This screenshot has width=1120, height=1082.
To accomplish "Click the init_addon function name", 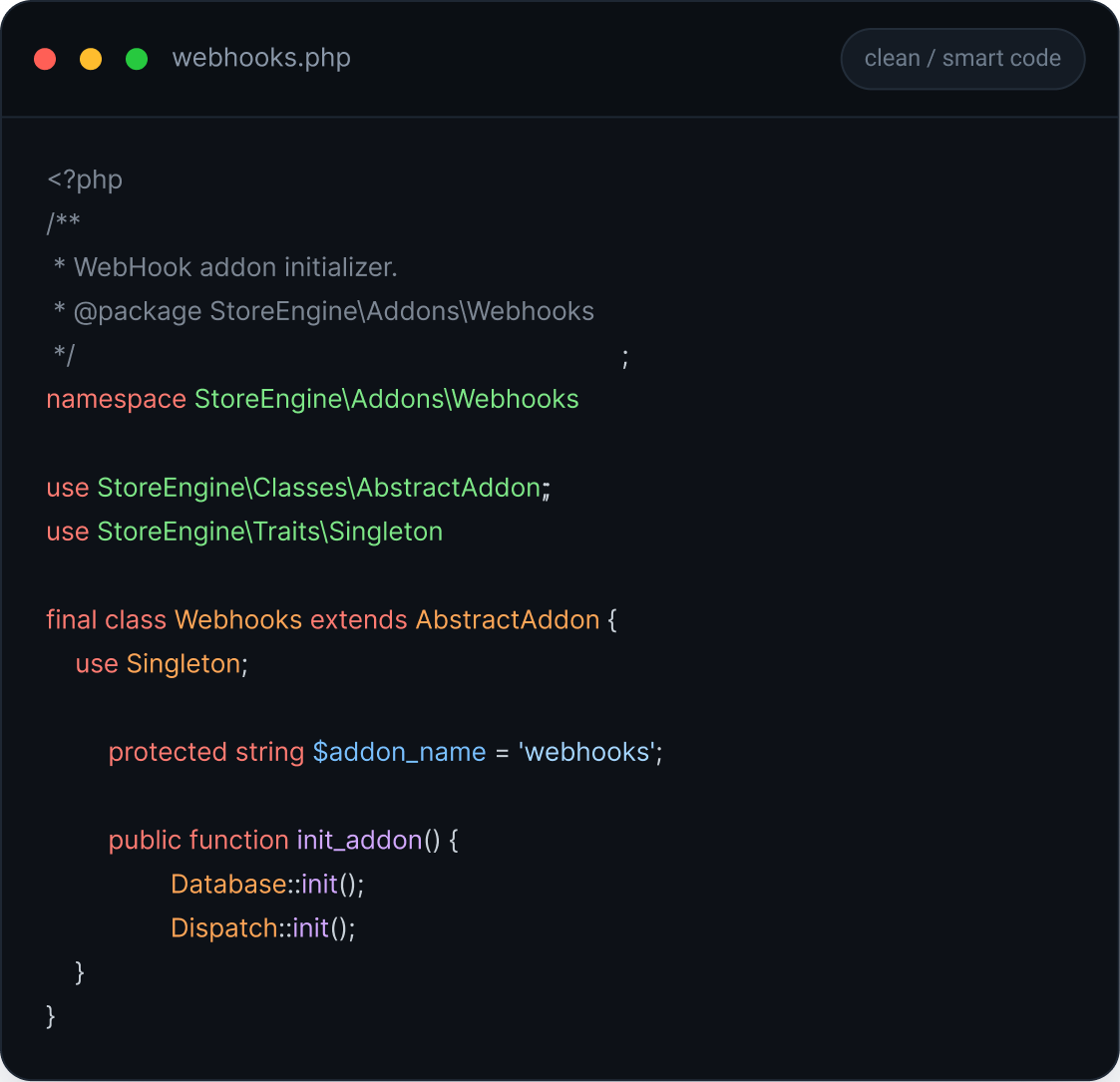I will pos(359,841).
